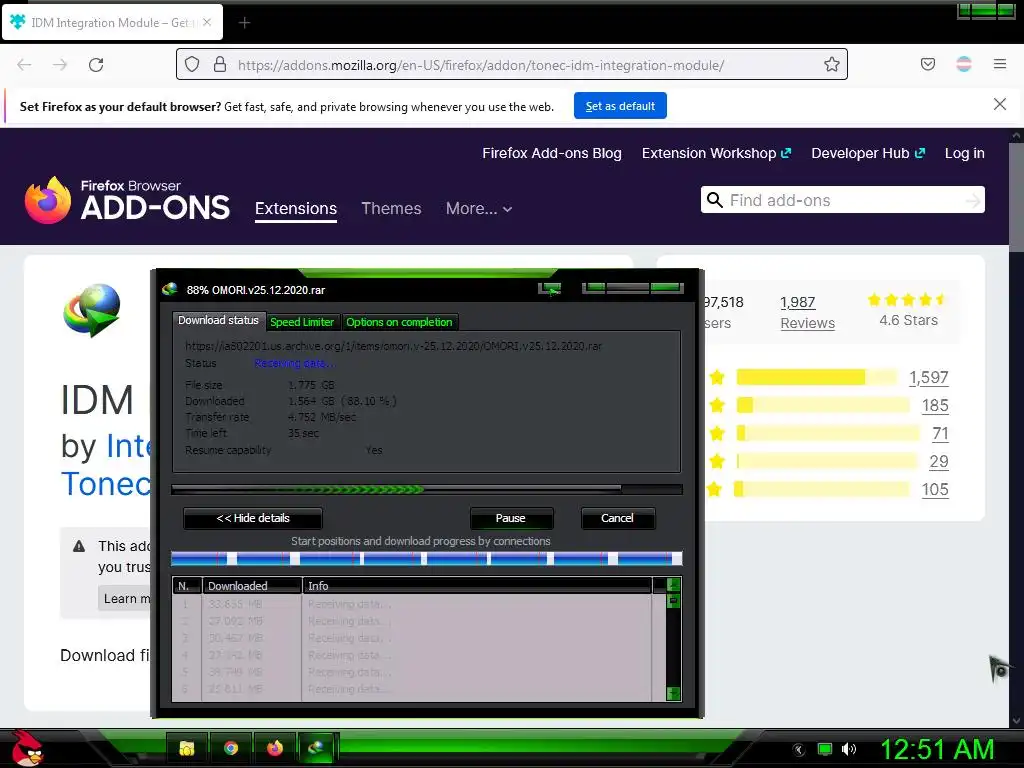
Task: Click the blue connections progress bar
Action: tap(426, 558)
